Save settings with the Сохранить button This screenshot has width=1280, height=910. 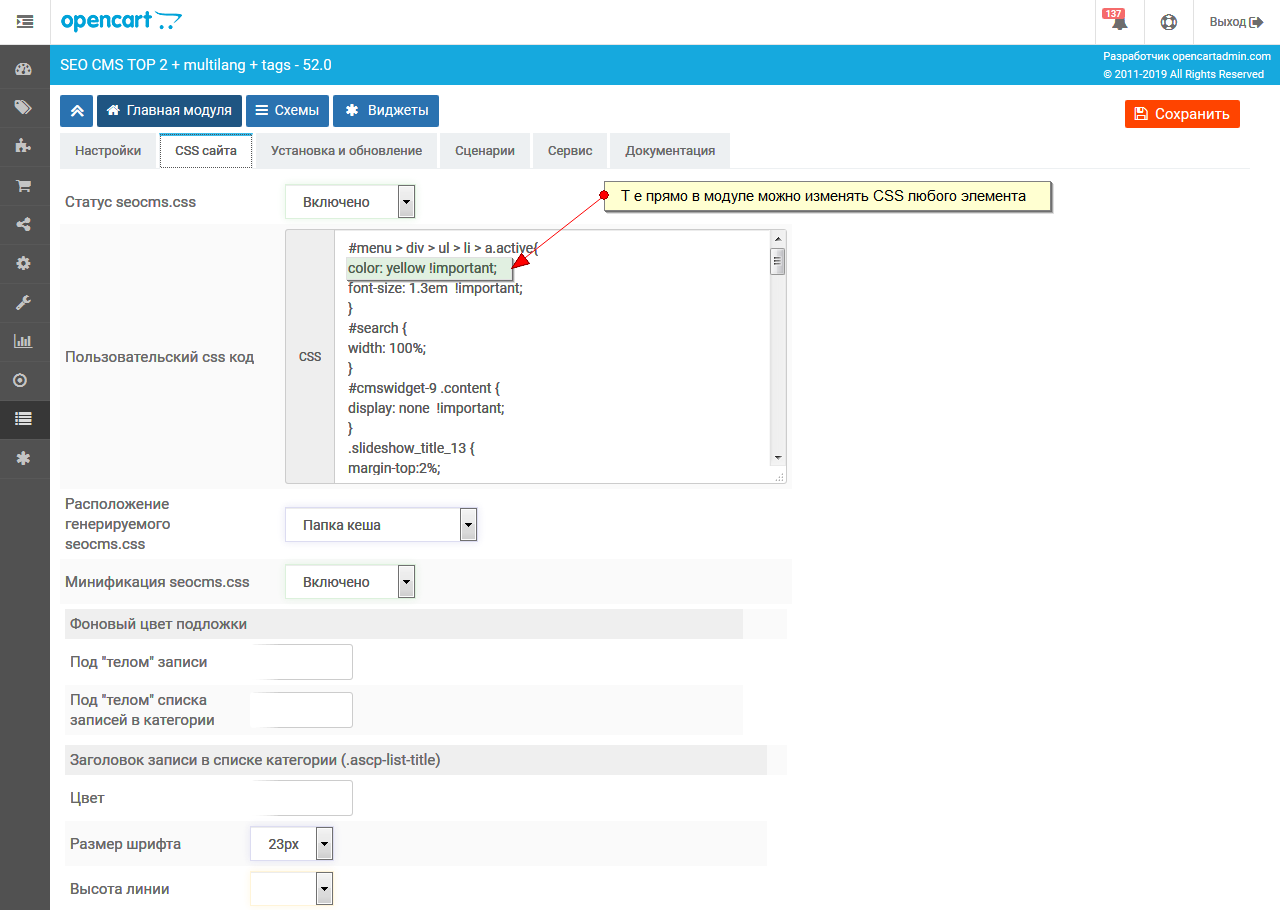point(1182,114)
